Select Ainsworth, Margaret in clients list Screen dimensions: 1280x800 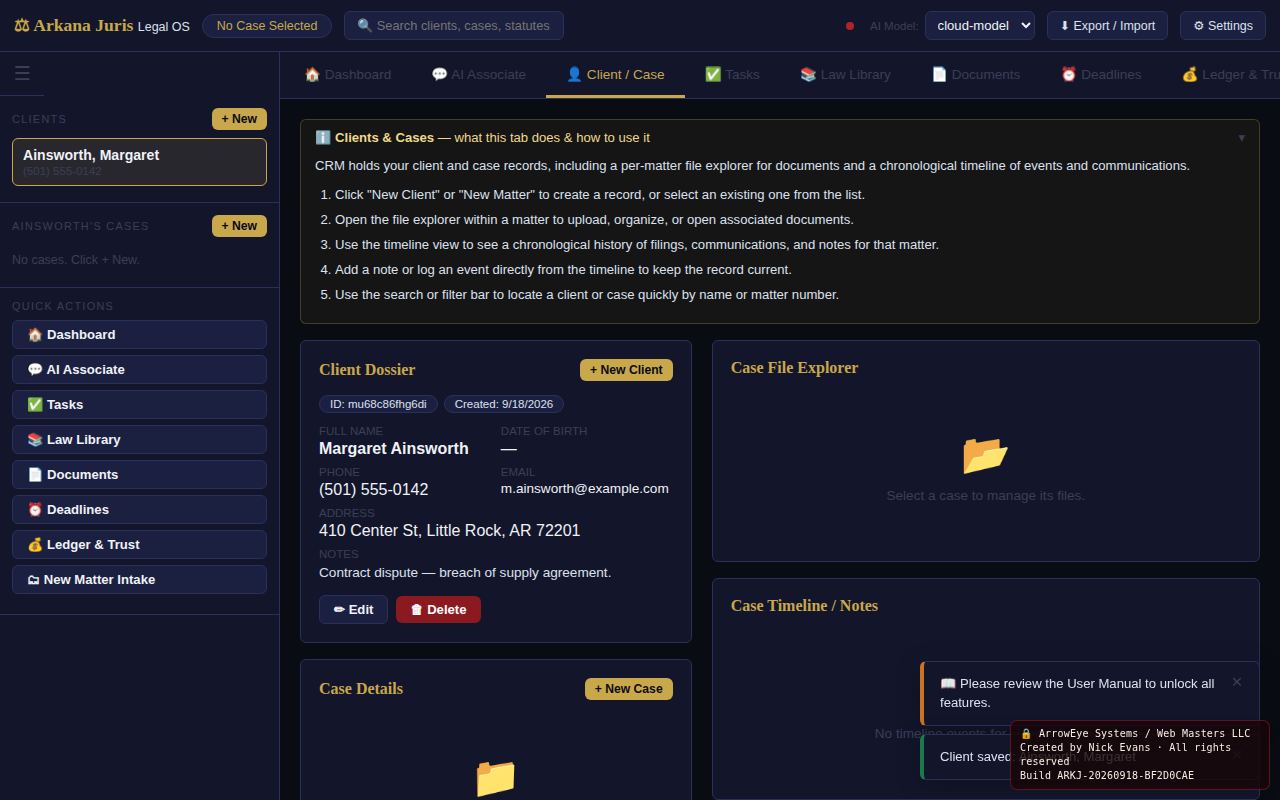(139, 162)
